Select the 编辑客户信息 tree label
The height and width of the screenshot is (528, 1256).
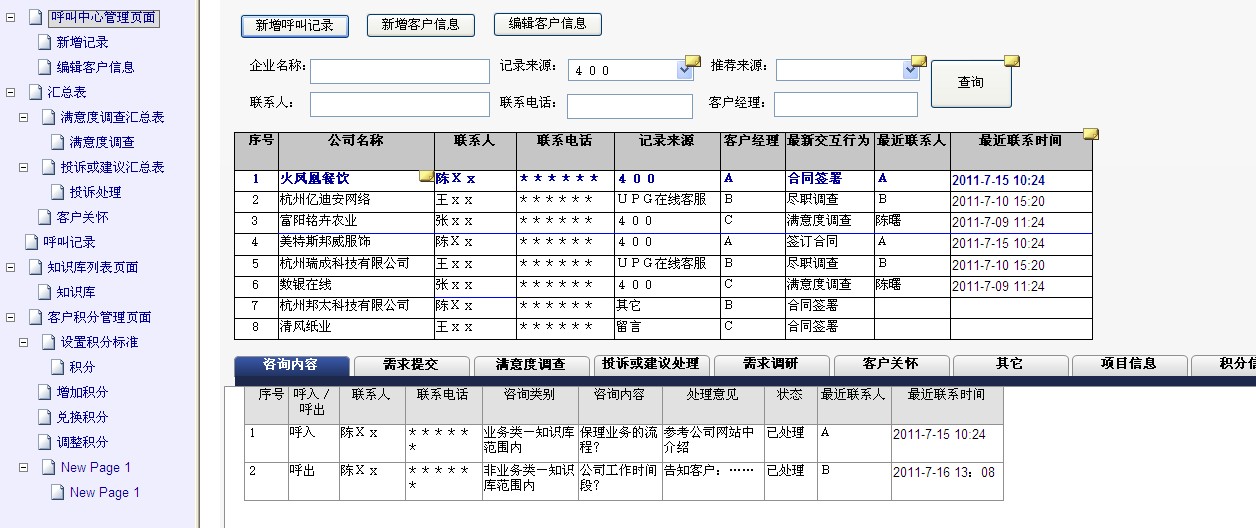[95, 67]
